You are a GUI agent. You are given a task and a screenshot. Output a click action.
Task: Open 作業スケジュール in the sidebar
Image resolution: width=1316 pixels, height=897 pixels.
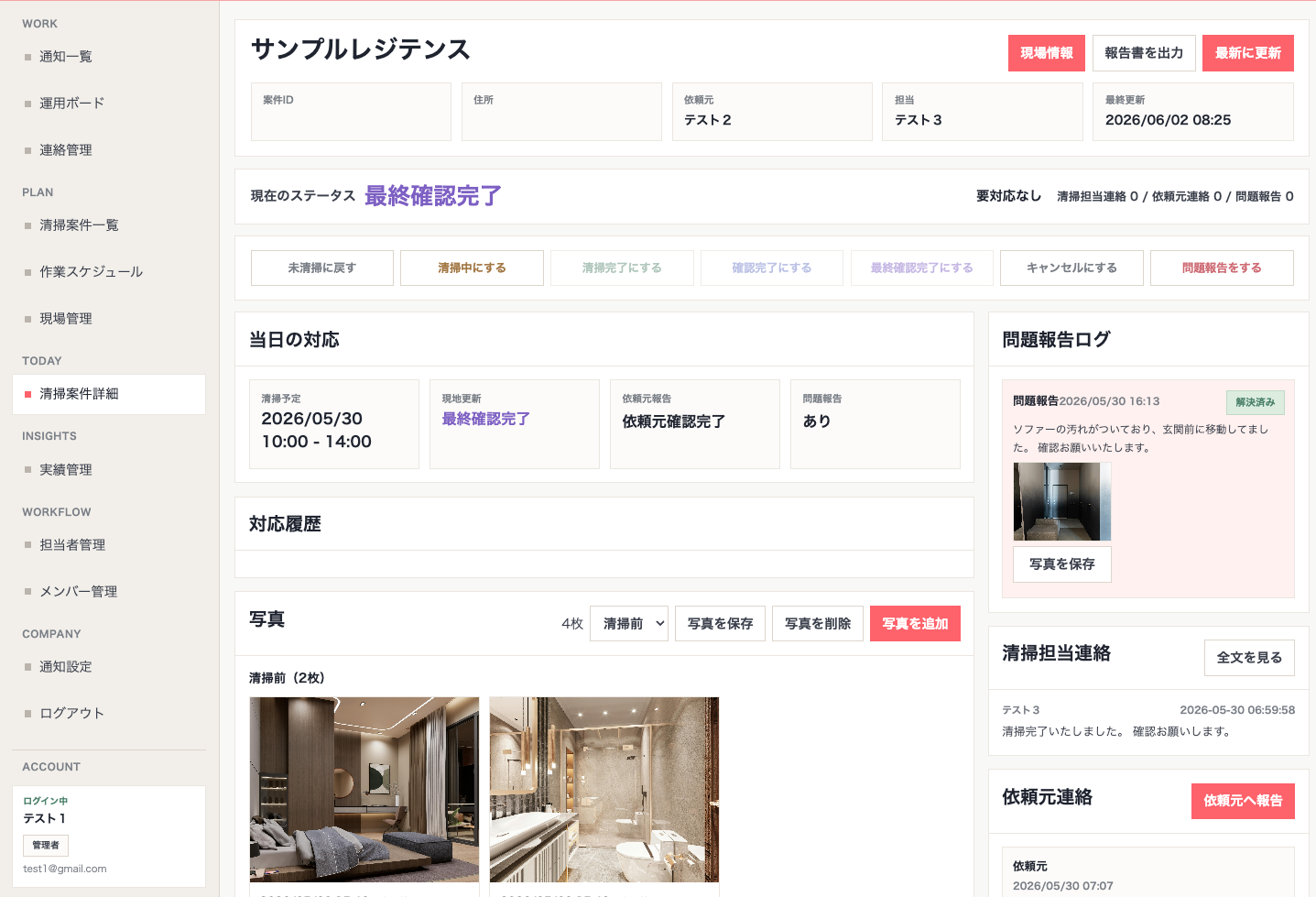tap(108, 272)
